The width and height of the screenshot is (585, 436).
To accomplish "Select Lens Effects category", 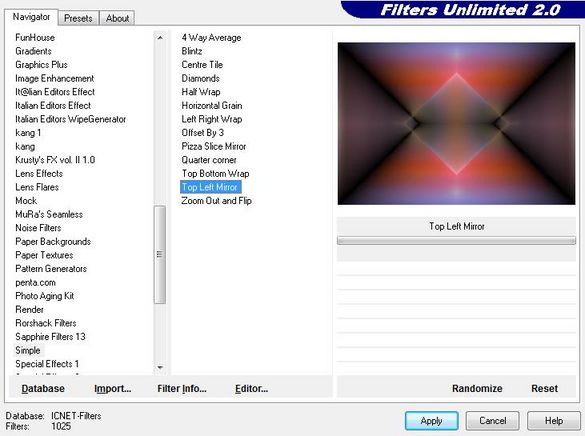I will pos(39,173).
